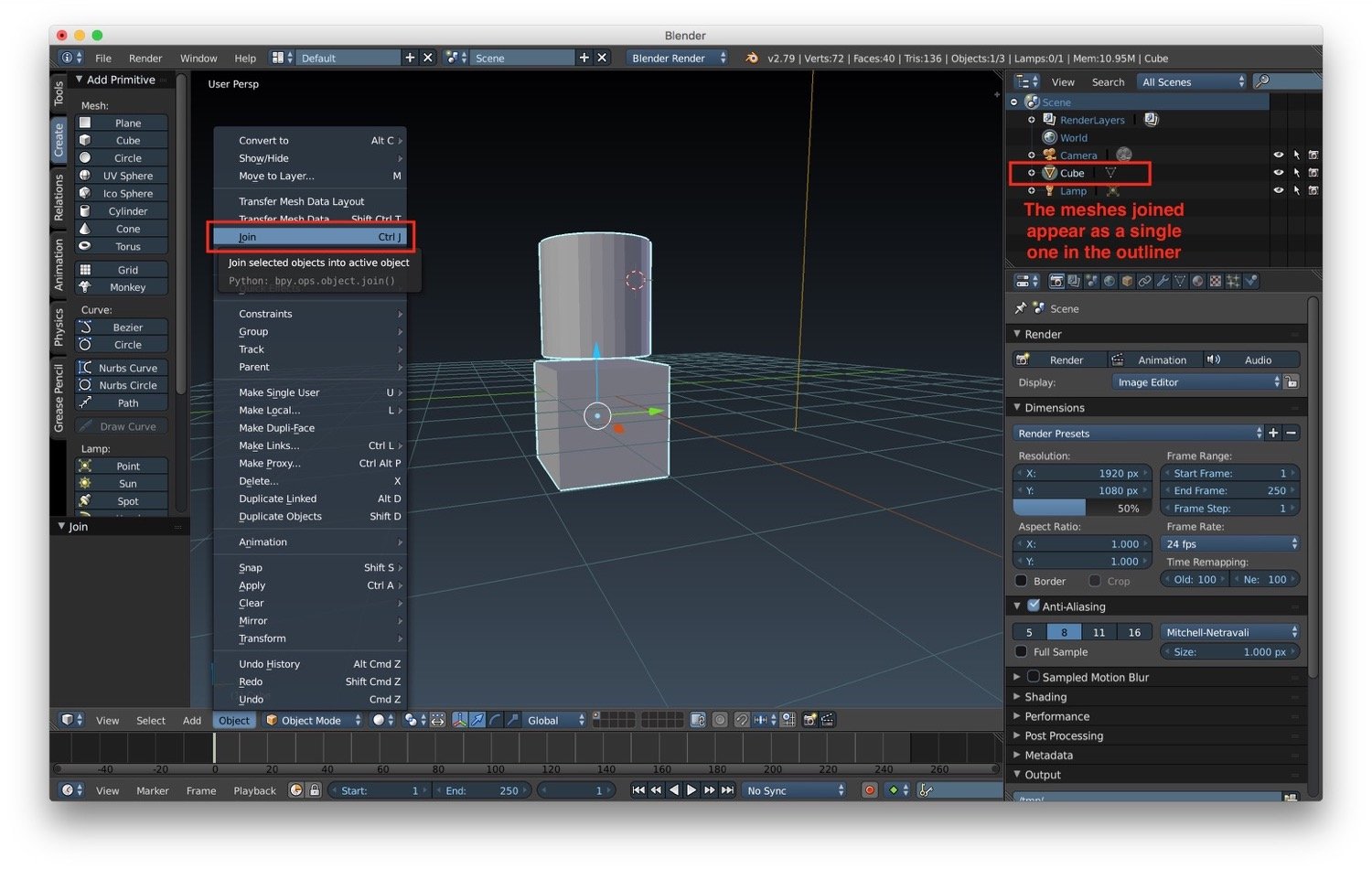The image size is (1372, 869).
Task: Click the Torus mesh primitive icon
Action: [x=85, y=246]
